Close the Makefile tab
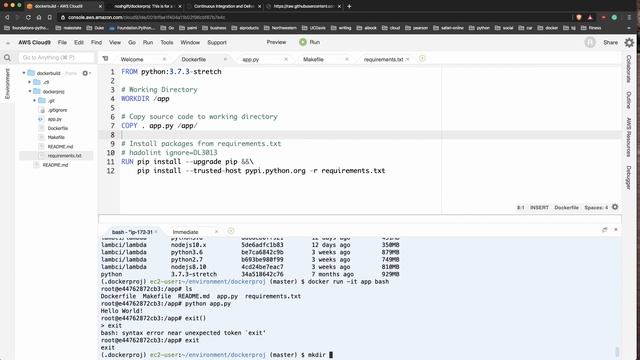 point(347,59)
